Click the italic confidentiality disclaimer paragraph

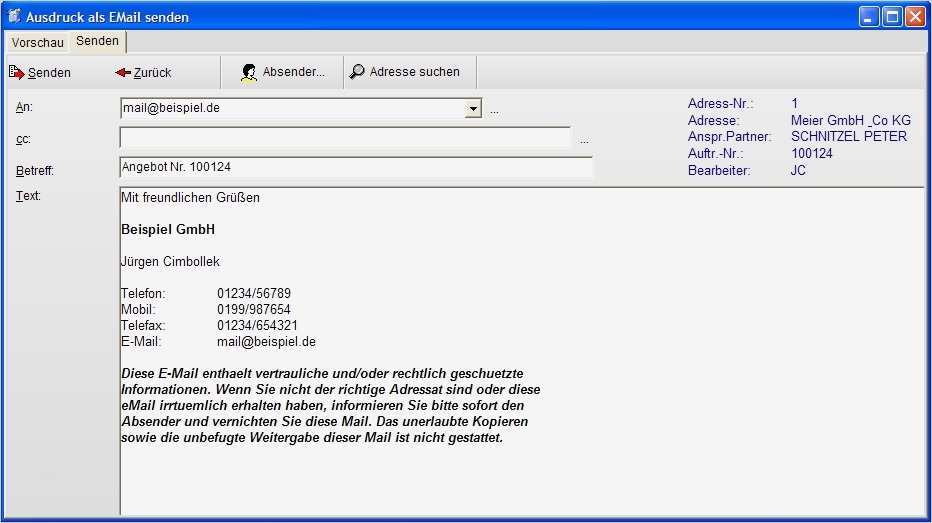[330, 405]
